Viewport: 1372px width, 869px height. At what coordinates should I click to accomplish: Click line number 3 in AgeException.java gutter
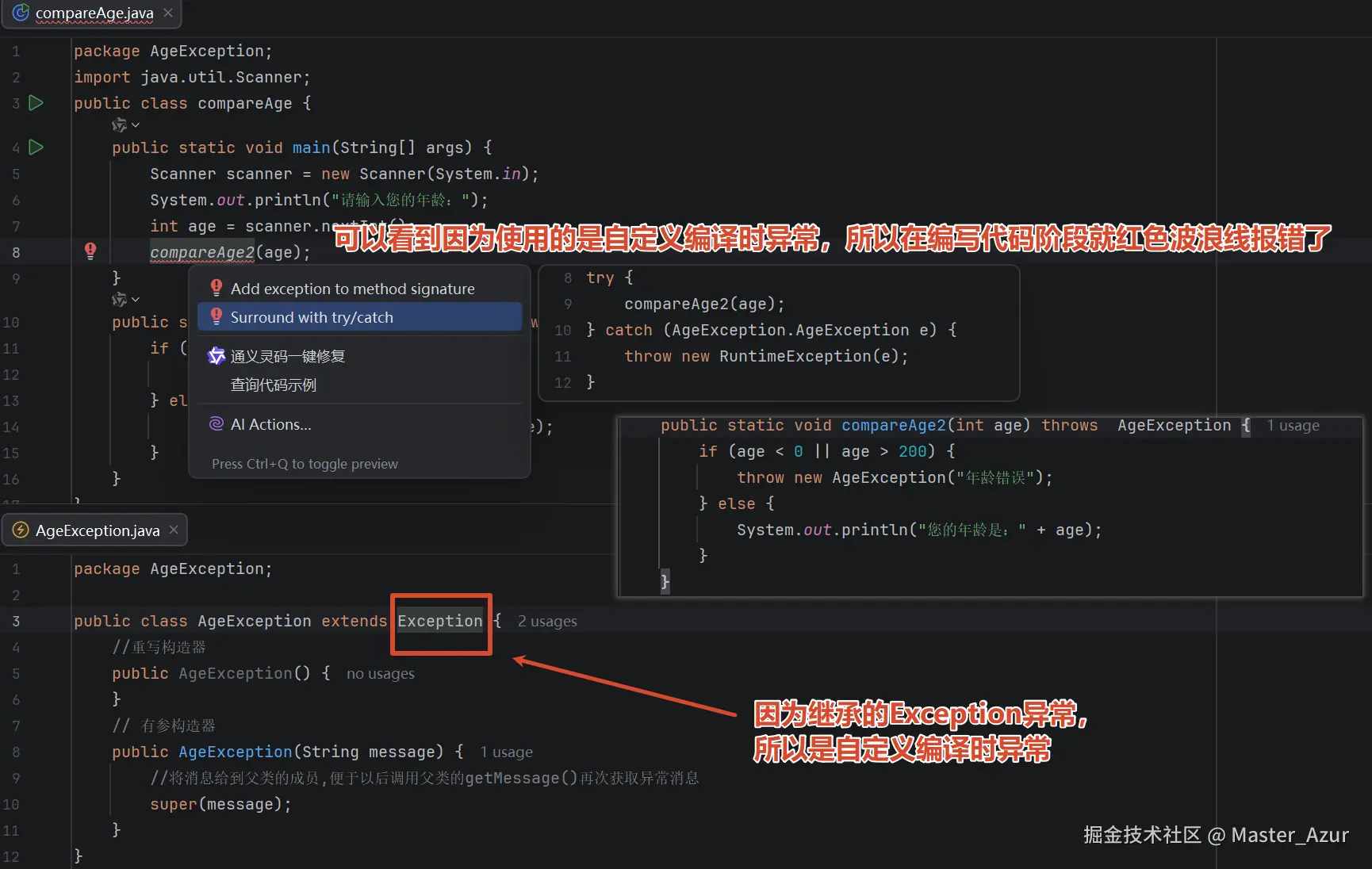pos(16,621)
